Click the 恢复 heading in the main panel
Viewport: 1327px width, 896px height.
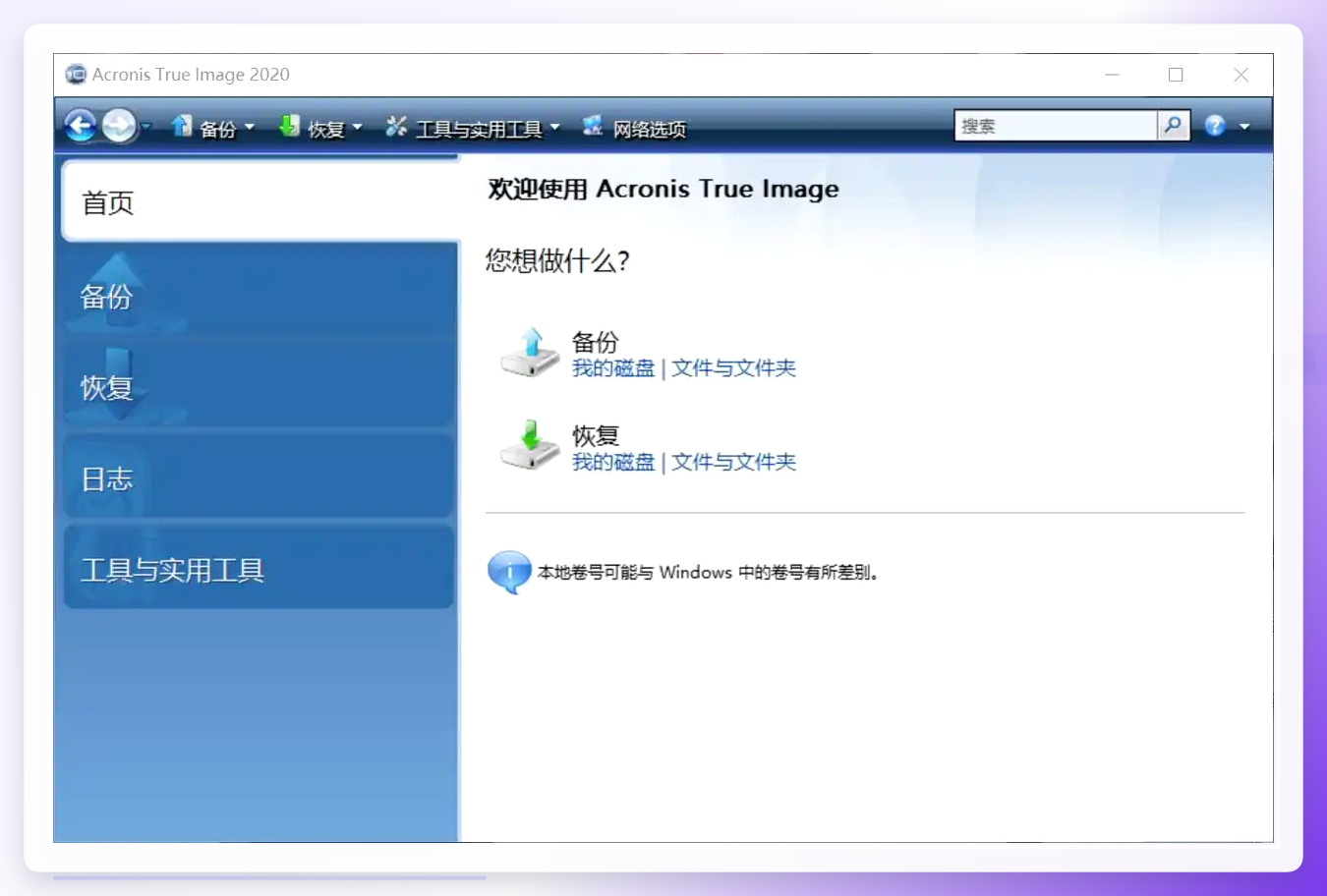(596, 435)
